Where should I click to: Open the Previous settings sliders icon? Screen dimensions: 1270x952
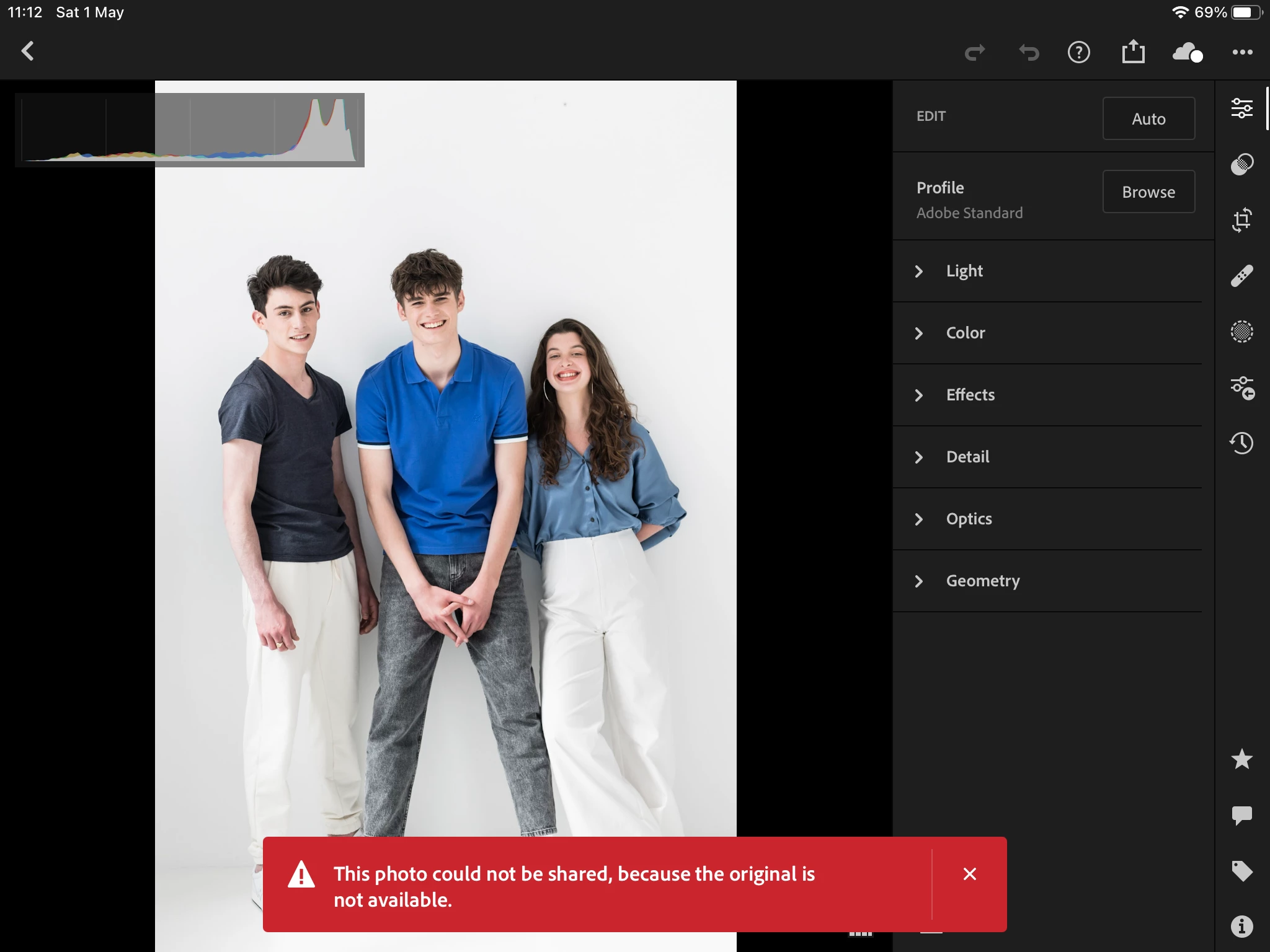[1242, 388]
